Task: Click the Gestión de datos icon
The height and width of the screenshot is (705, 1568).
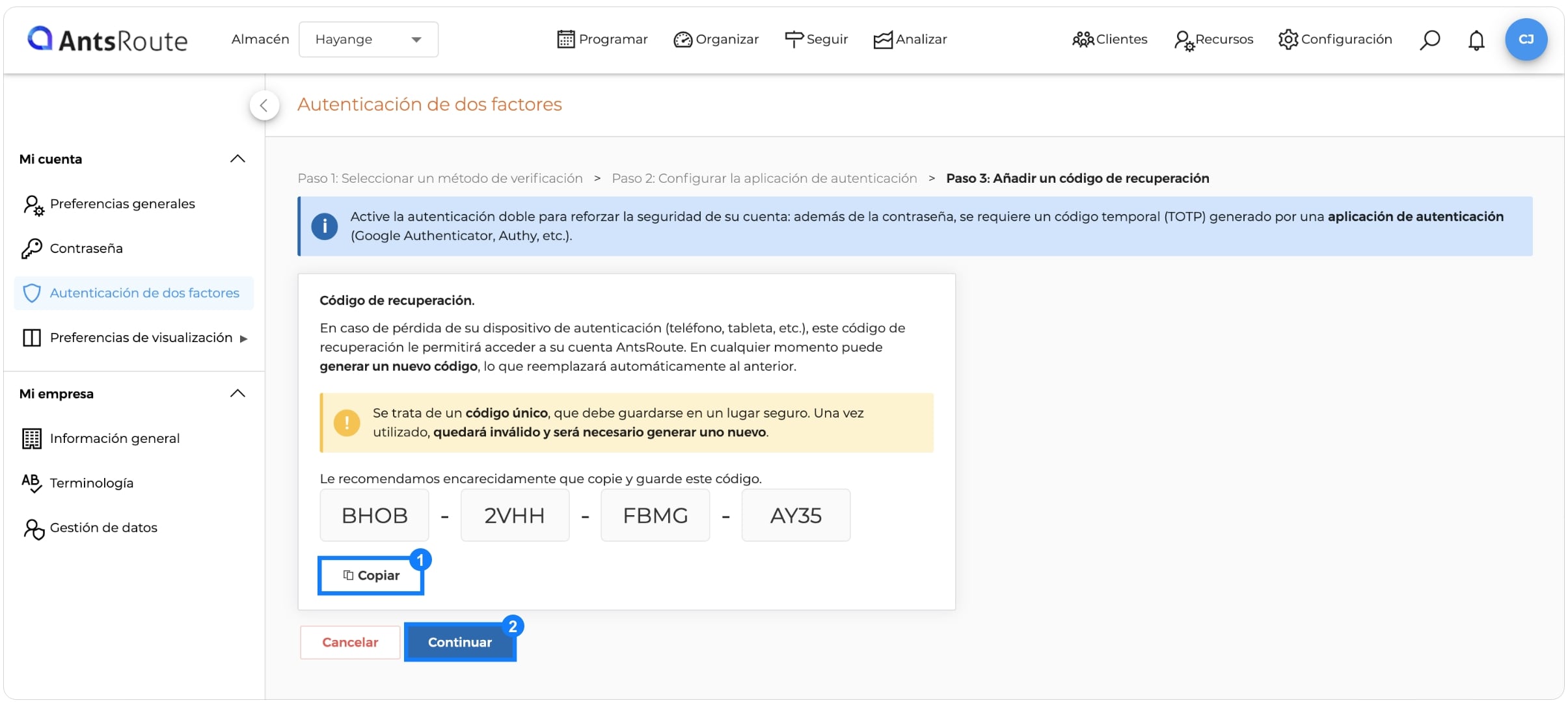Action: pos(34,529)
